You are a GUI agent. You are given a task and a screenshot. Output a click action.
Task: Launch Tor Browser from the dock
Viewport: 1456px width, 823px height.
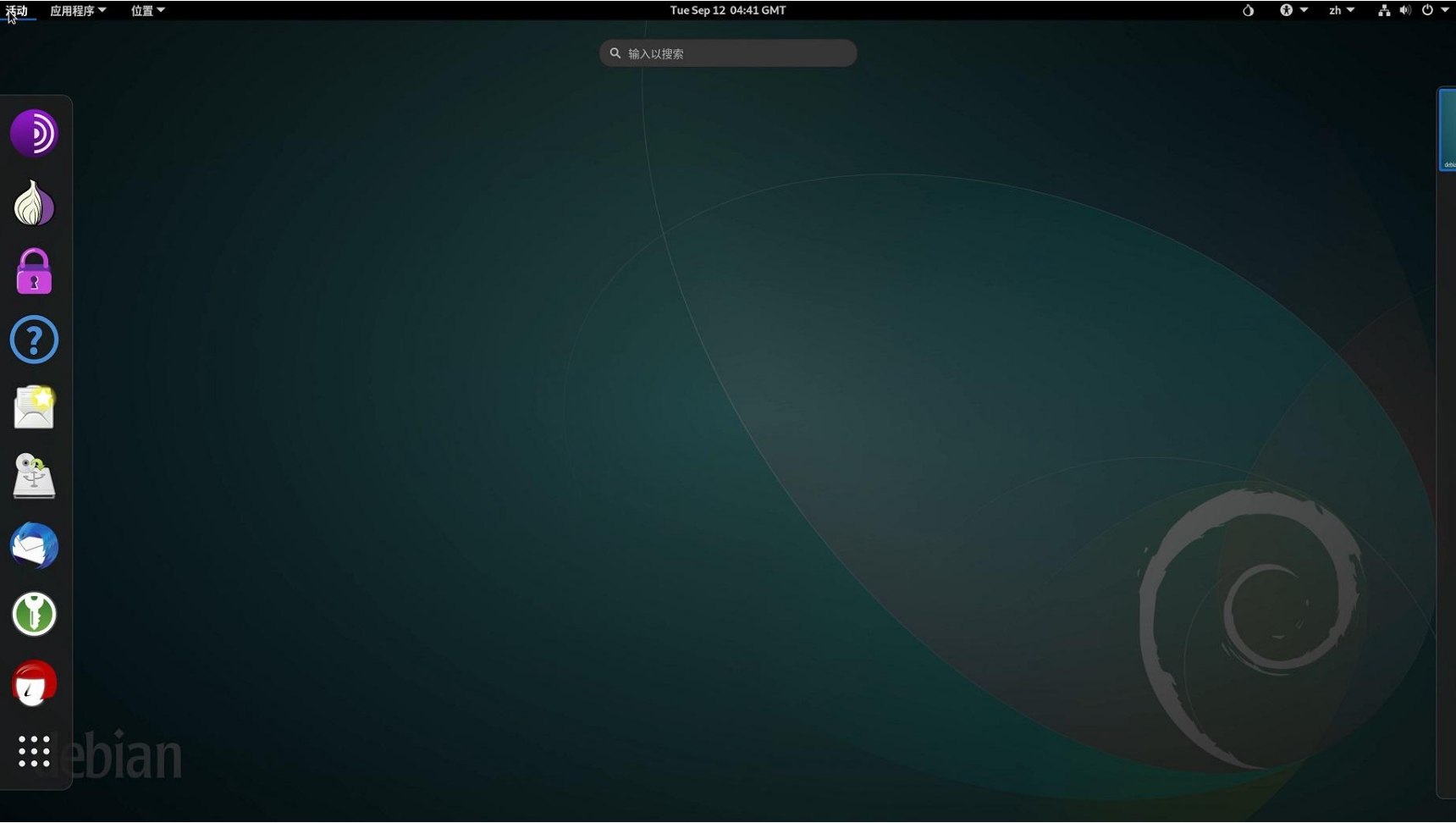pos(34,133)
